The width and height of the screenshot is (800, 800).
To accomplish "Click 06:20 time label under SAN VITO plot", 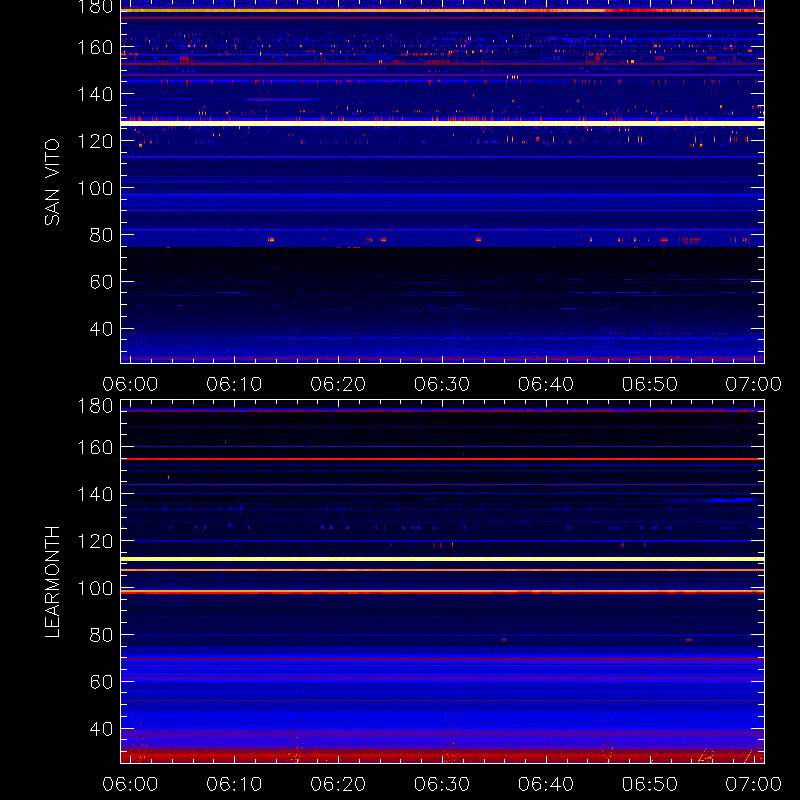I will 338,384.
